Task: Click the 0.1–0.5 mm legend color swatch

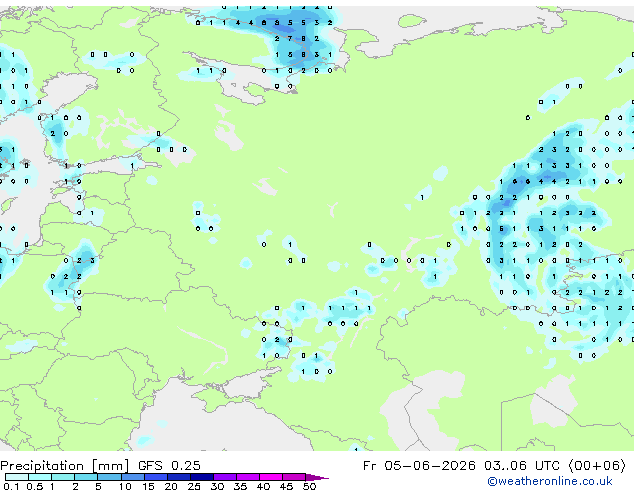Action: click(x=17, y=477)
